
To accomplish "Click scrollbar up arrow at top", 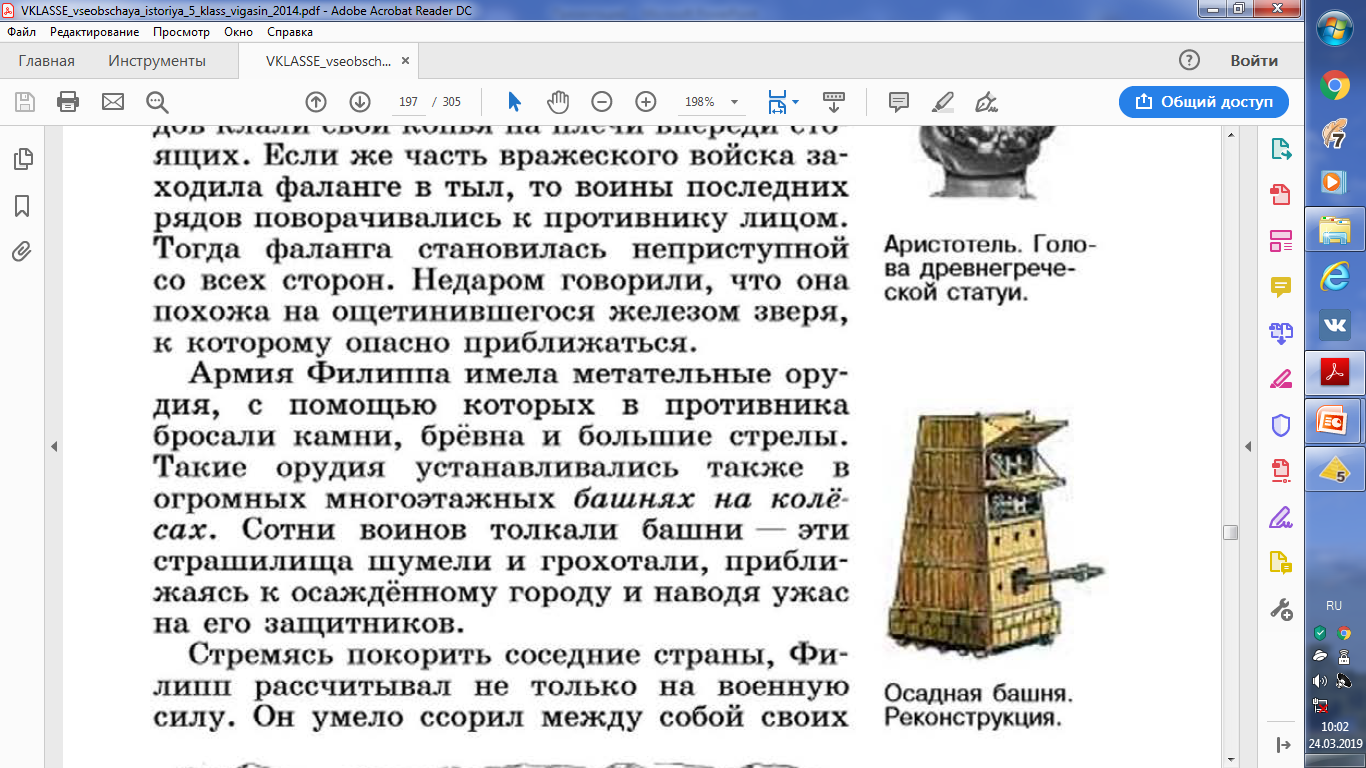I will pyautogui.click(x=1231, y=133).
